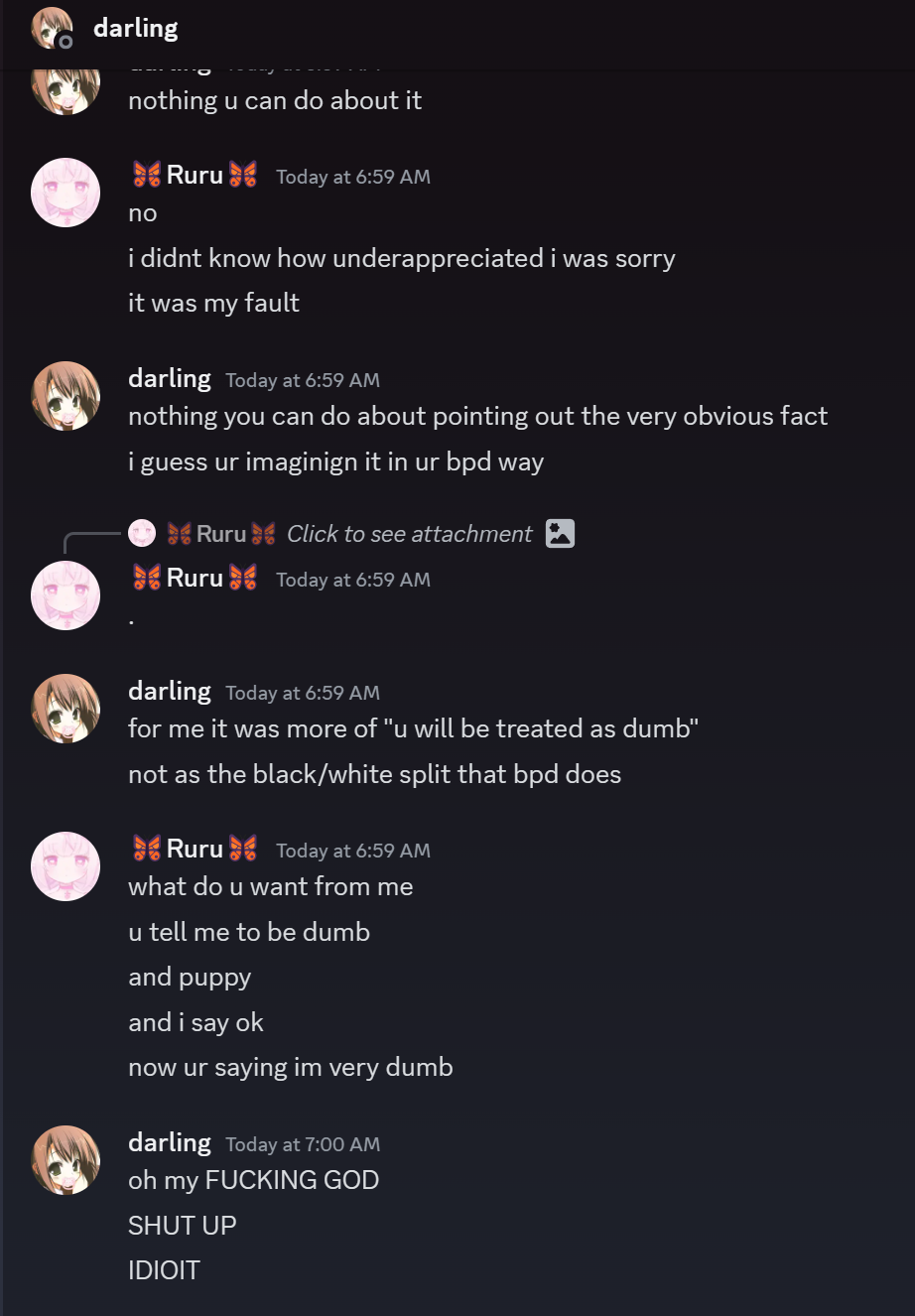Open the darling name in the chat header
Screen dimensions: 915x1316
[136, 28]
